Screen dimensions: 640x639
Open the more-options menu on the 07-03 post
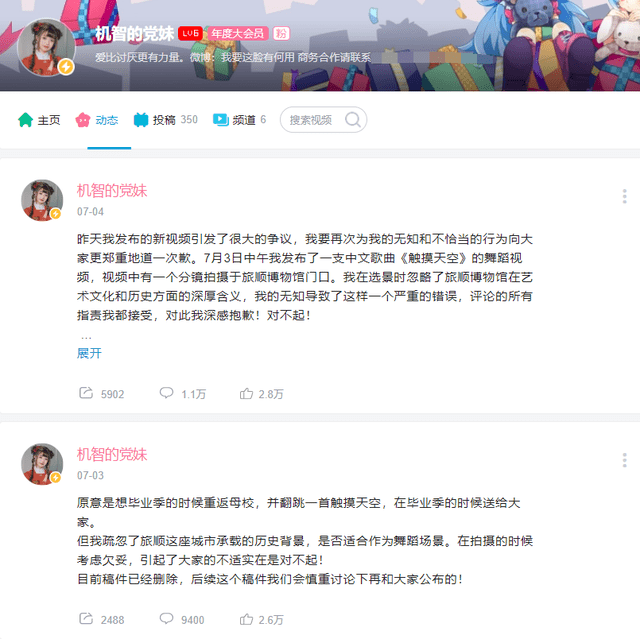(624, 460)
